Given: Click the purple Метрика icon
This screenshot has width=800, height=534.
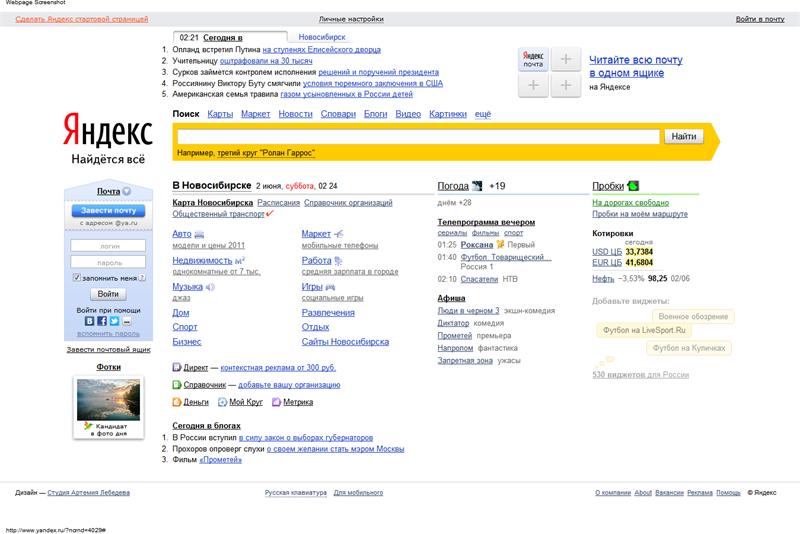Looking at the screenshot, I should pyautogui.click(x=276, y=402).
